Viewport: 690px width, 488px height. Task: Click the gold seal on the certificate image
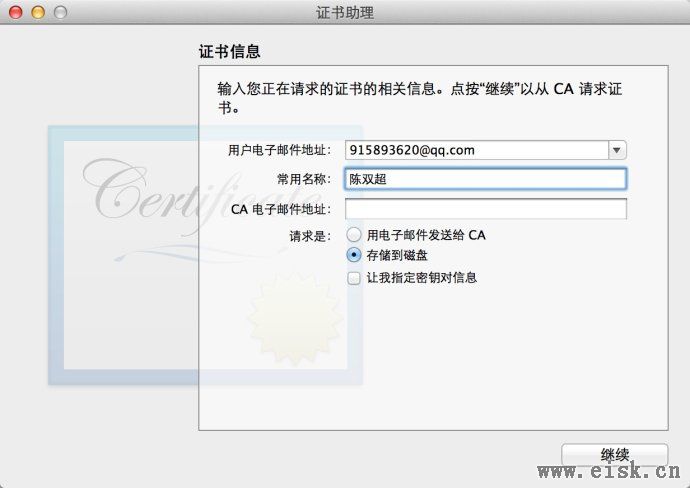(x=296, y=318)
